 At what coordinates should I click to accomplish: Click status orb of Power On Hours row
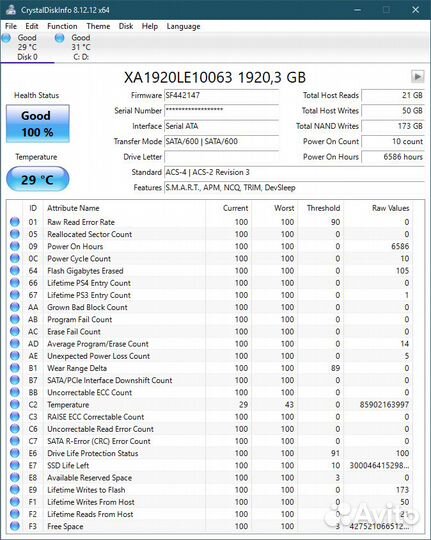point(15,246)
